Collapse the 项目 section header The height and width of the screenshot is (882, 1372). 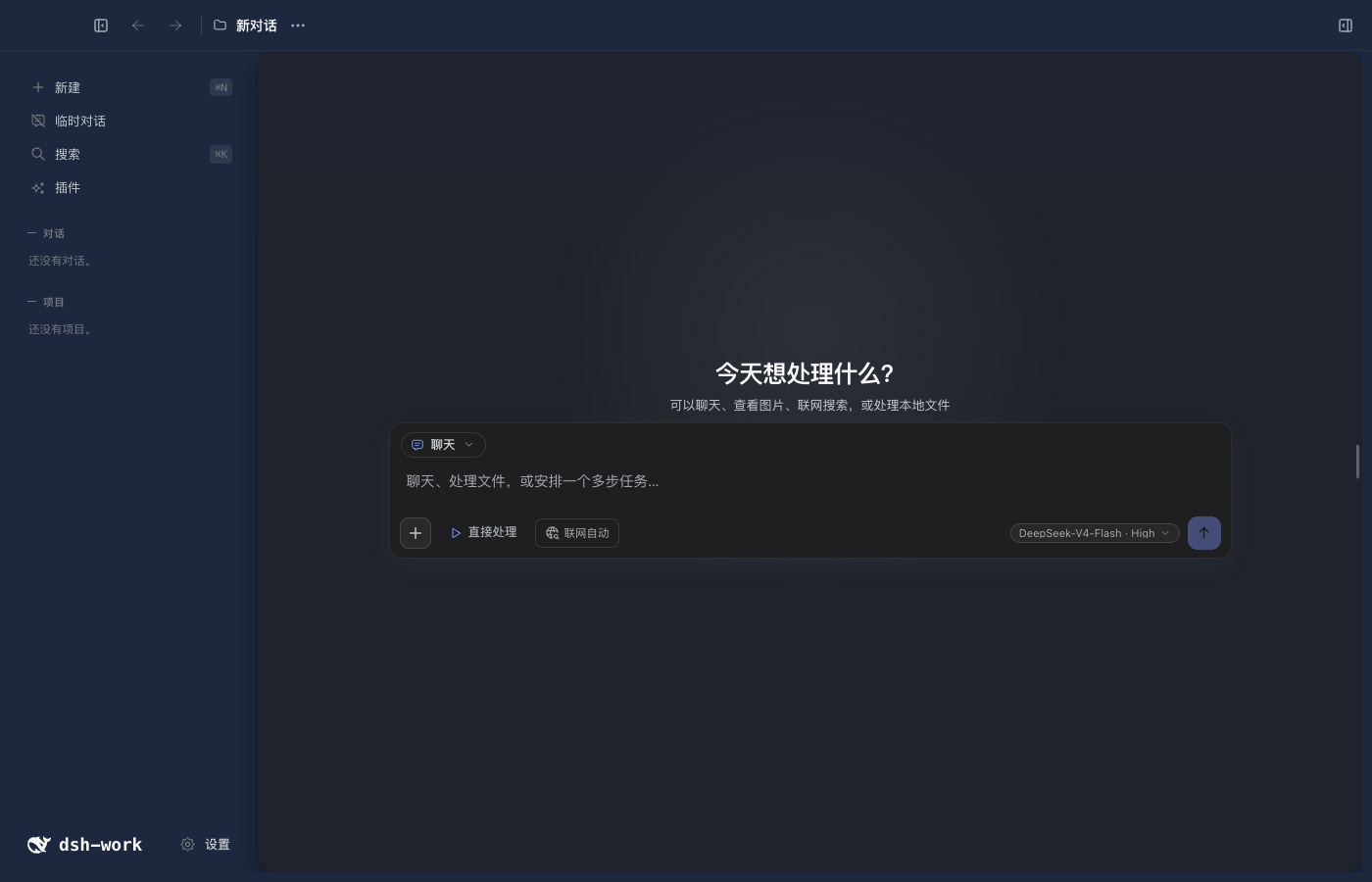[x=46, y=302]
